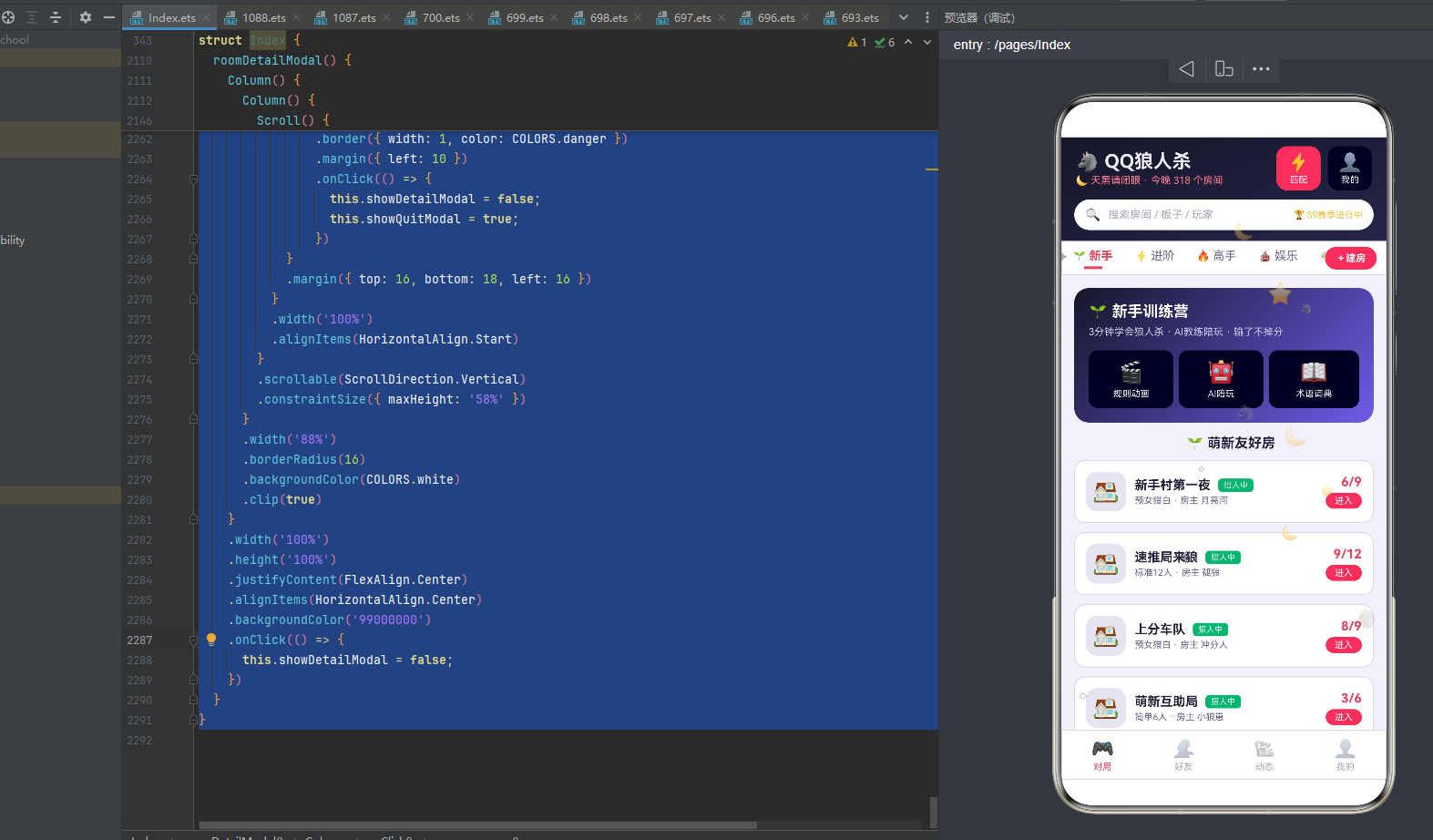Hide the project panel with minus icon
This screenshot has width=1433, height=840.
(x=109, y=17)
